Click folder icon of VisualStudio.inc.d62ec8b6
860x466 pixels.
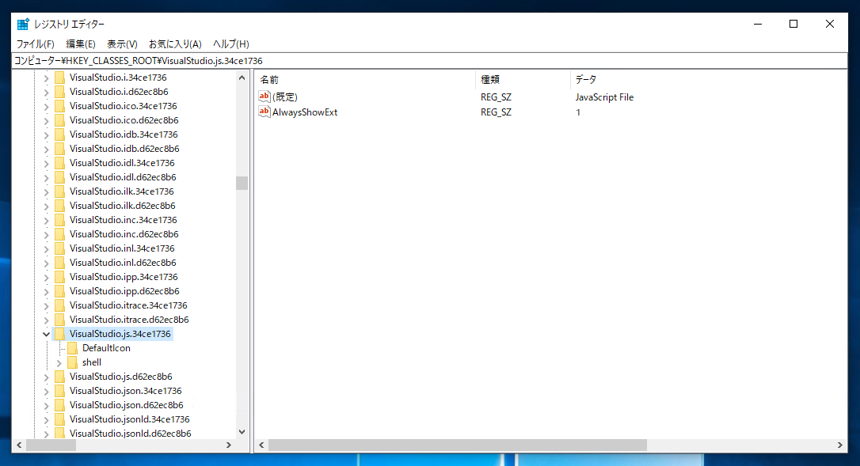tap(60, 234)
